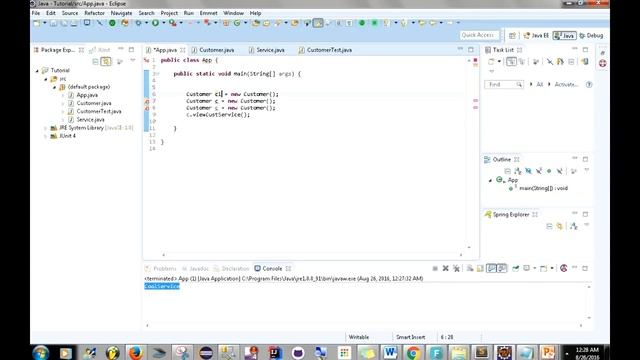Click the Activate link in Task List
640x360 pixels.
[x=566, y=84]
